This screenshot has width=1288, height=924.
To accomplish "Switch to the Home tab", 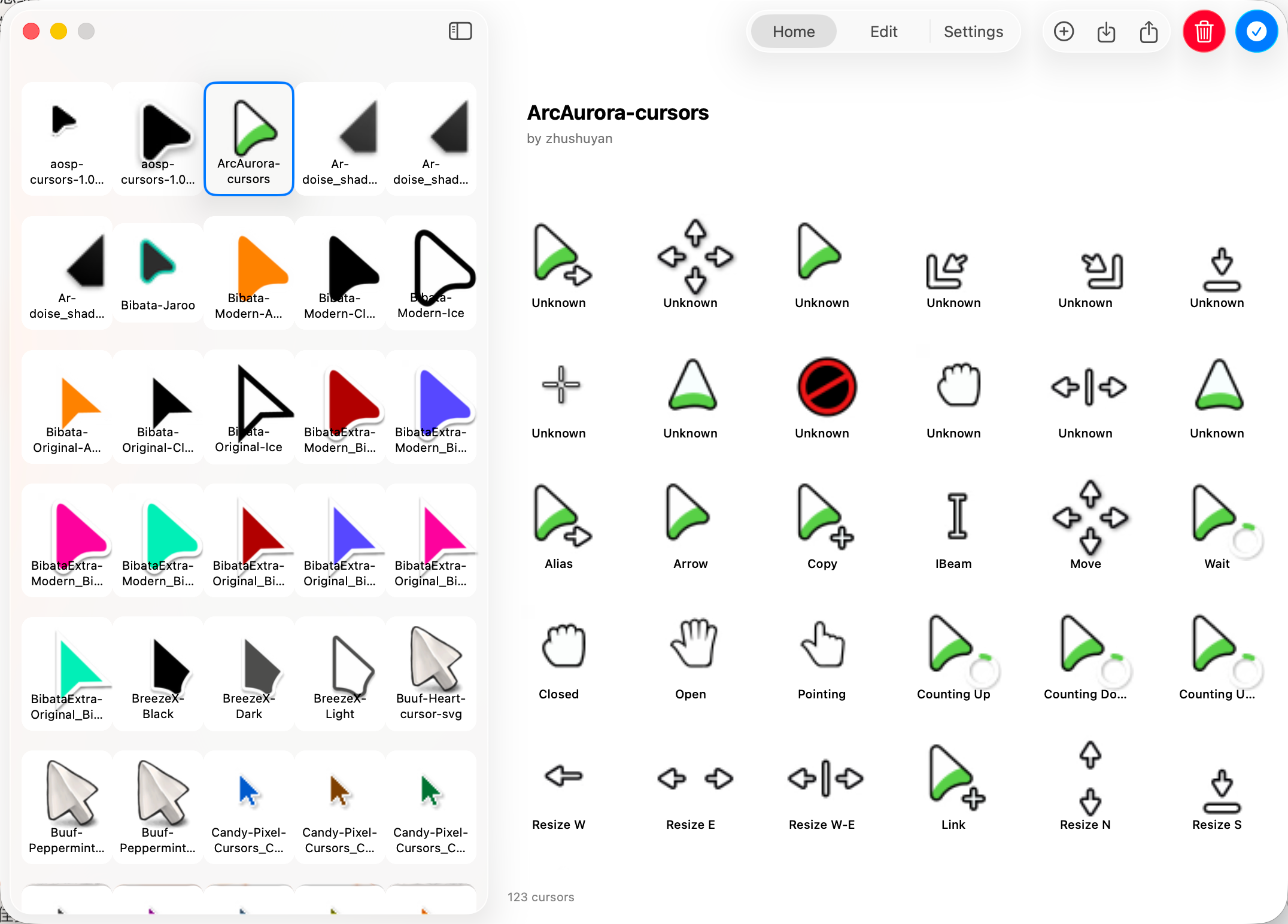I will (794, 31).
